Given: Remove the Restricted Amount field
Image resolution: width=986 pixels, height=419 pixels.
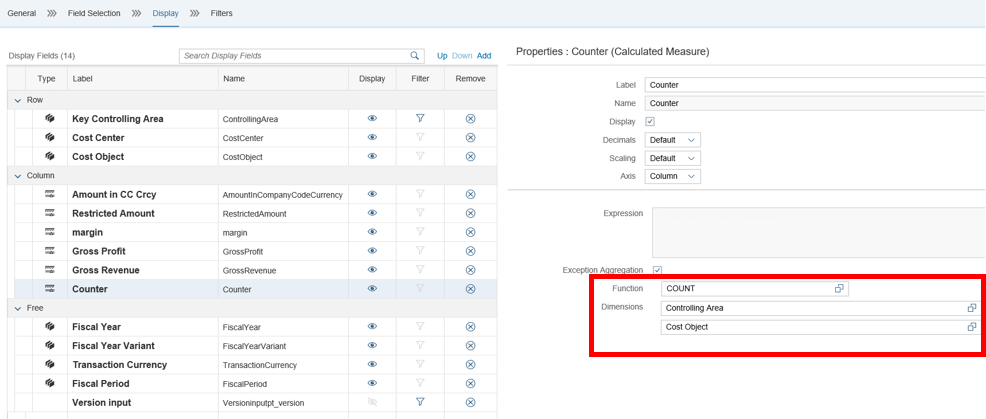Looking at the screenshot, I should click(470, 213).
